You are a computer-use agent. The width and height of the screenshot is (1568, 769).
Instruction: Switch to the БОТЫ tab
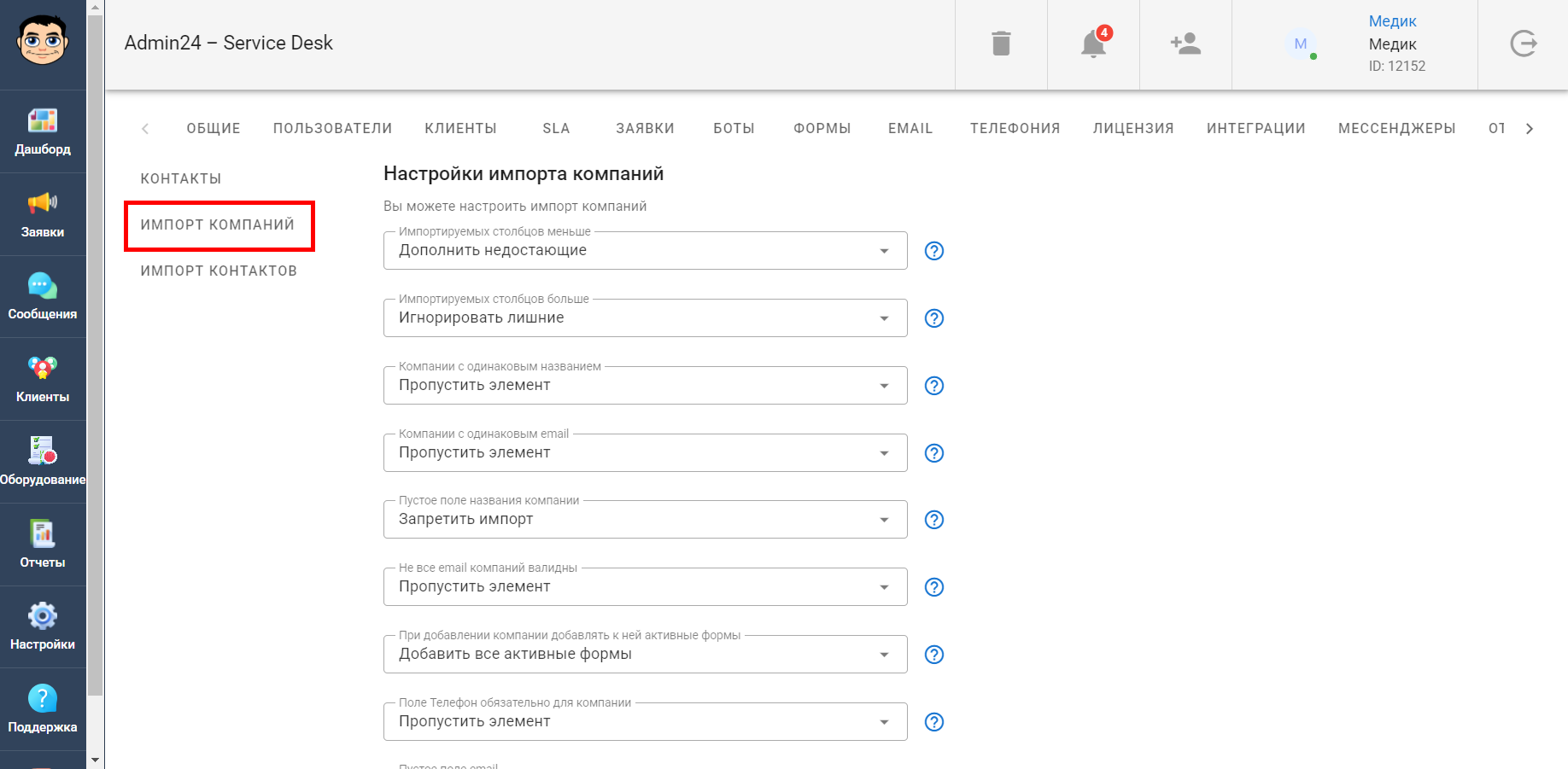pyautogui.click(x=734, y=129)
